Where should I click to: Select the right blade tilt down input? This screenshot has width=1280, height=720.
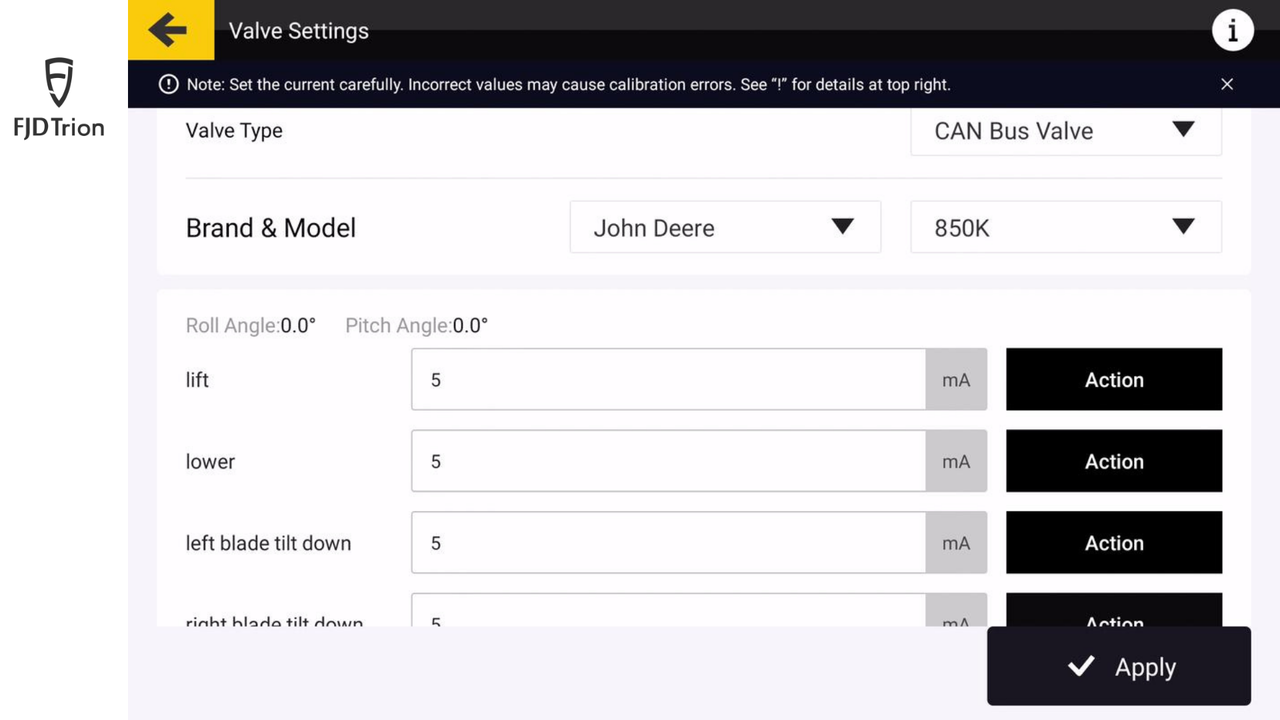coord(668,614)
